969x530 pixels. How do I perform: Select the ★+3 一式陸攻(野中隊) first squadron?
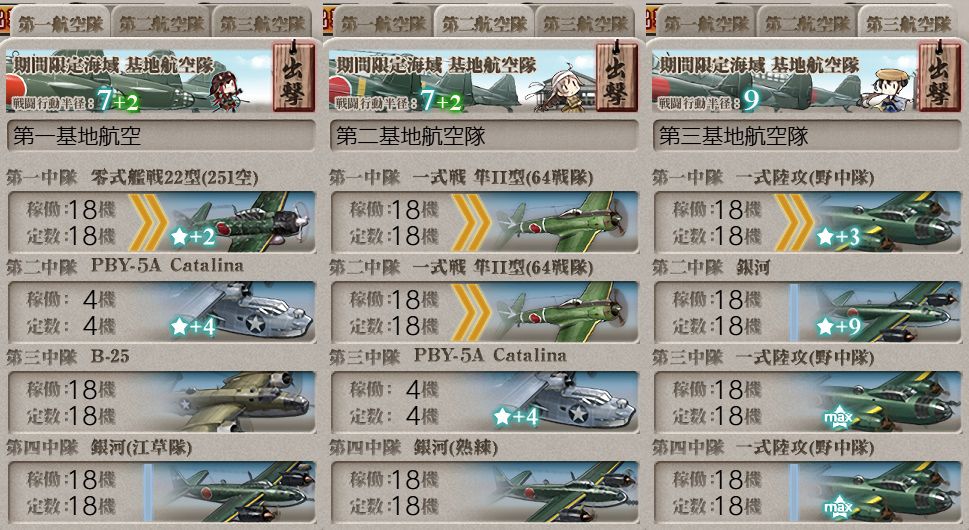coord(808,222)
